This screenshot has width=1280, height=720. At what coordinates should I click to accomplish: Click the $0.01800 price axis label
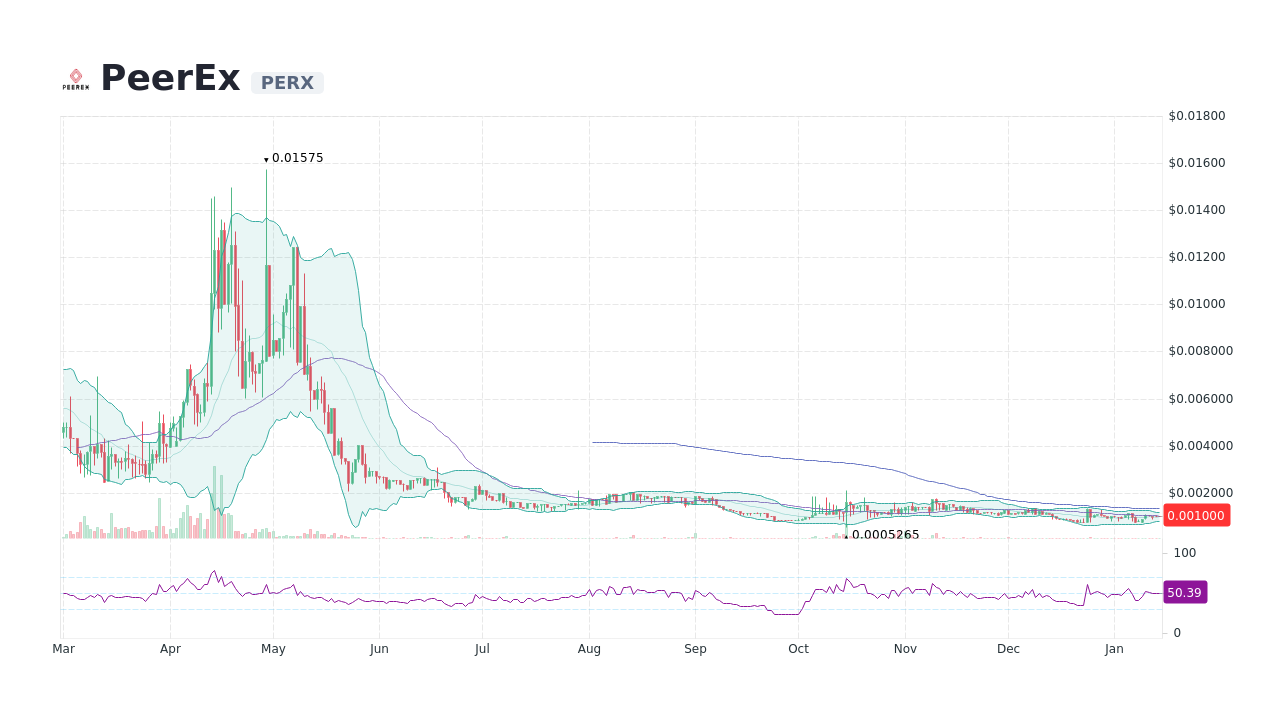click(x=1197, y=116)
